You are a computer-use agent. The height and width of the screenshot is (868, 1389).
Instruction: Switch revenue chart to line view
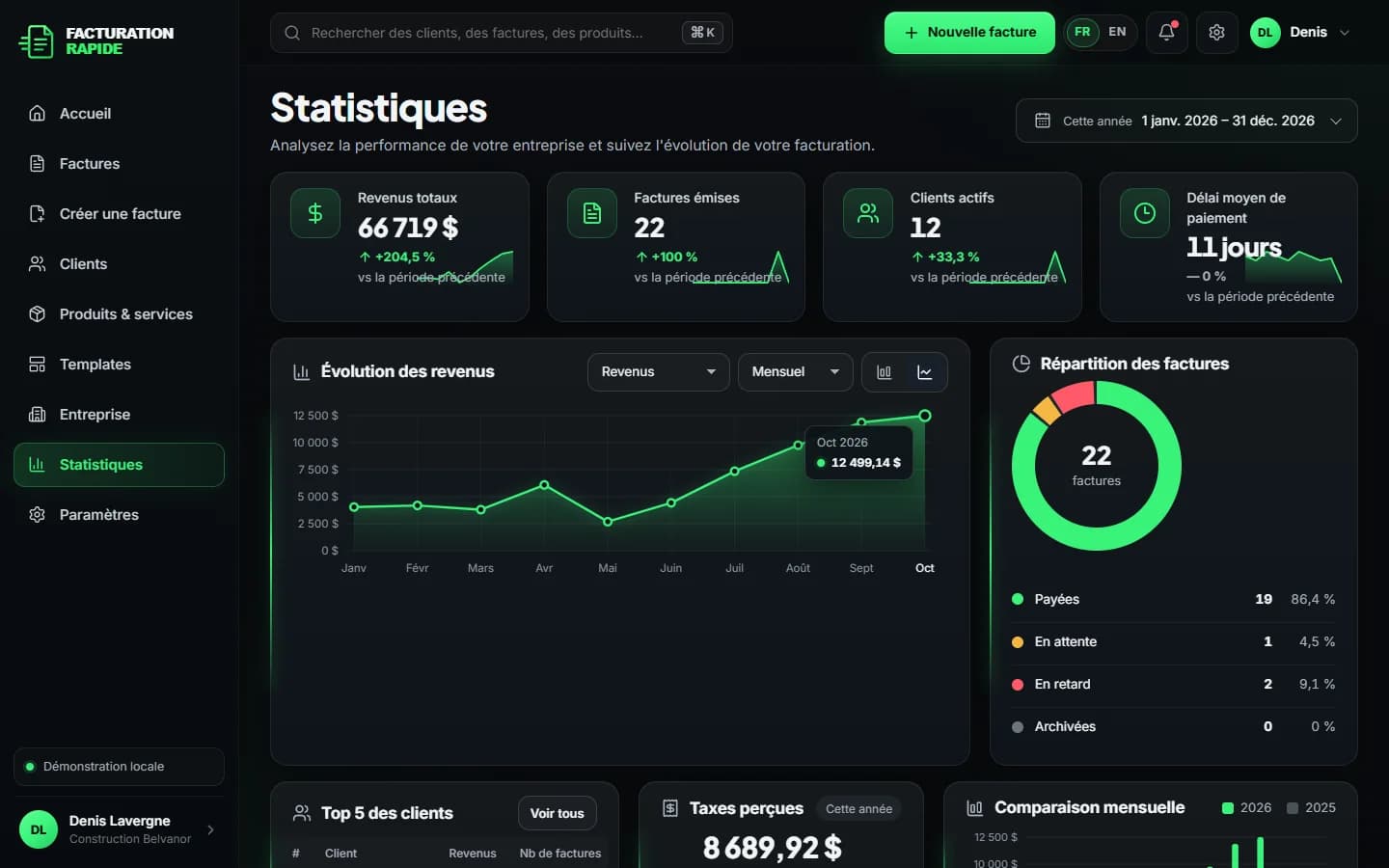tap(924, 372)
